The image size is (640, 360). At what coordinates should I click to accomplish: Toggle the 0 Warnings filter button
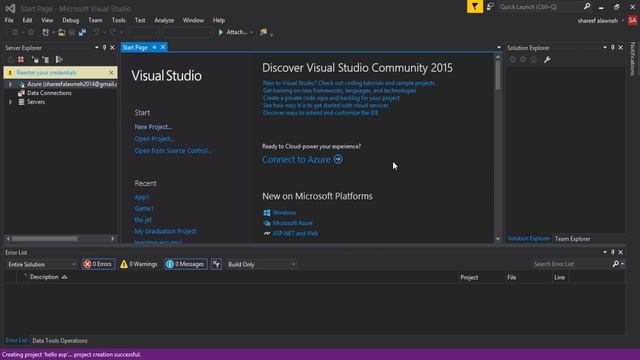139,264
